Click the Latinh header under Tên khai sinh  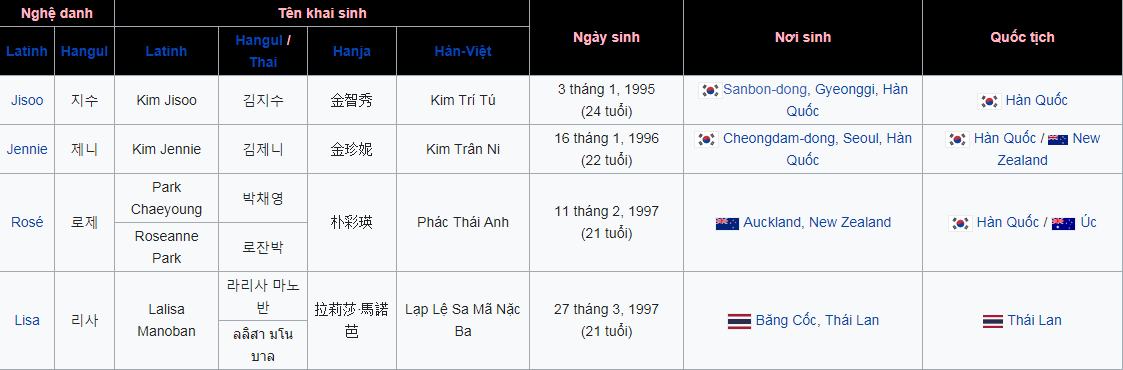point(166,51)
